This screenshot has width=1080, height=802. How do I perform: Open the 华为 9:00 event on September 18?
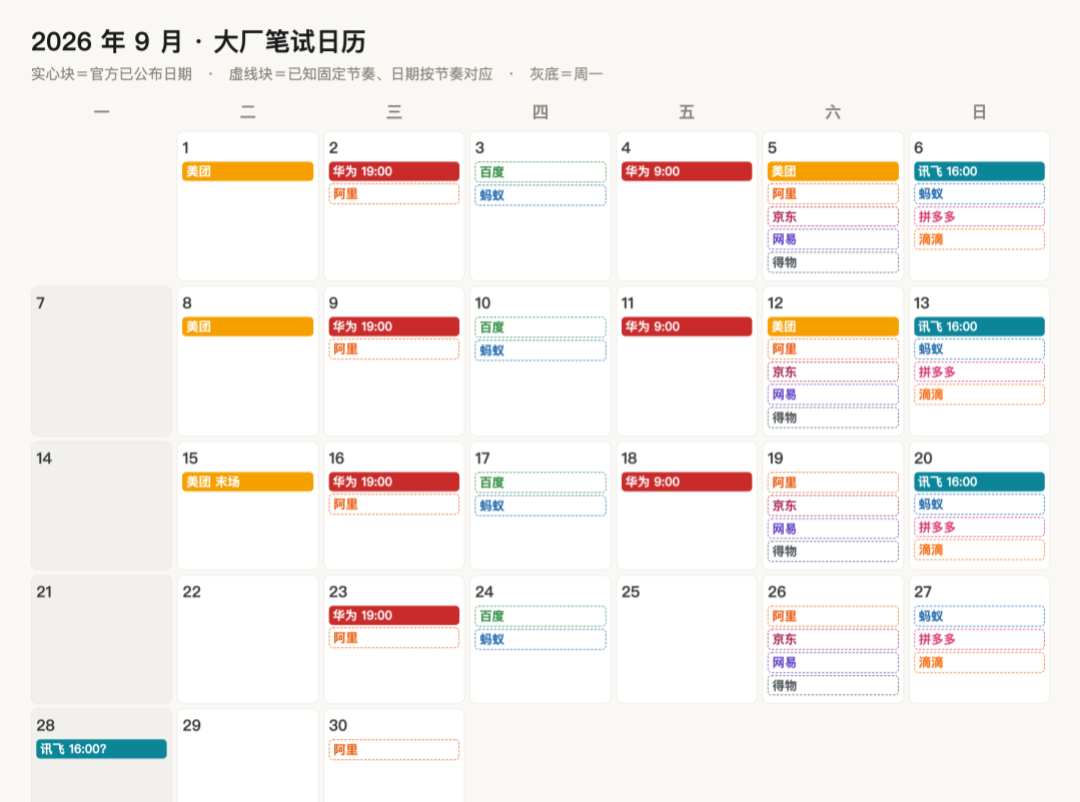pos(687,481)
